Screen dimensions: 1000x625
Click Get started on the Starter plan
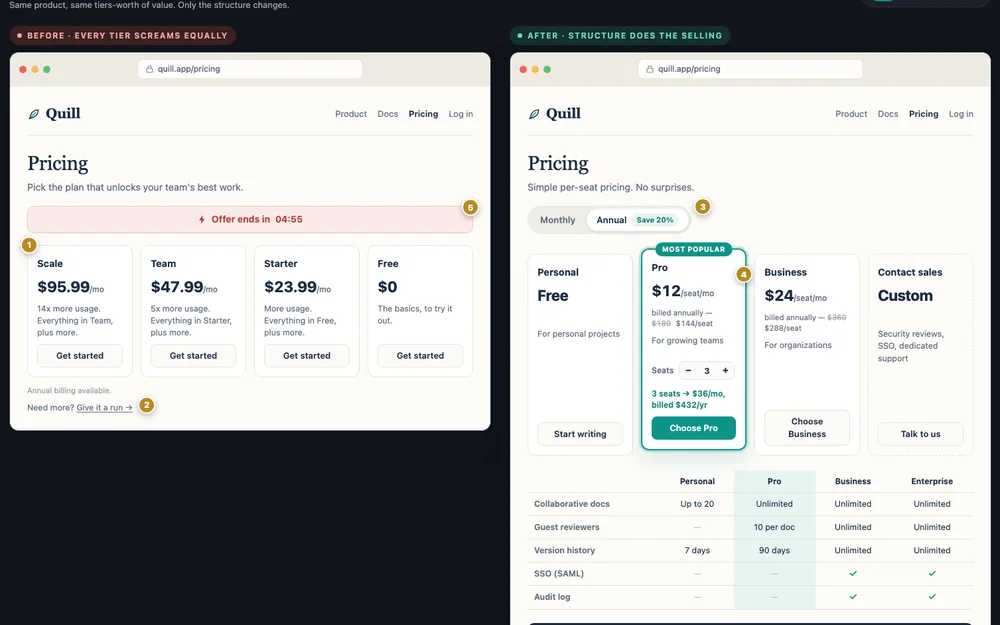[307, 356]
